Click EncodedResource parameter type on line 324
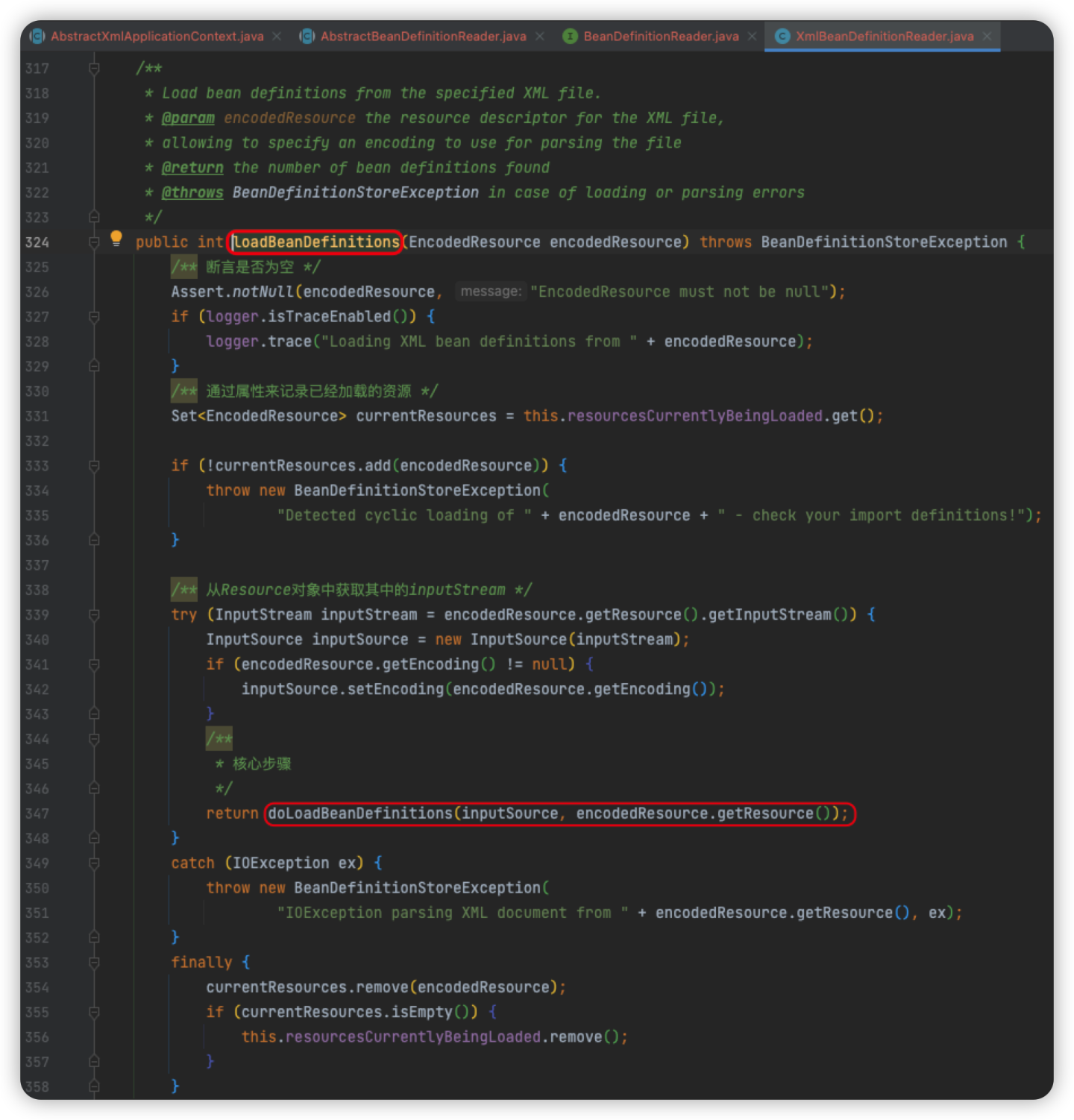1074x1120 pixels. 474,242
